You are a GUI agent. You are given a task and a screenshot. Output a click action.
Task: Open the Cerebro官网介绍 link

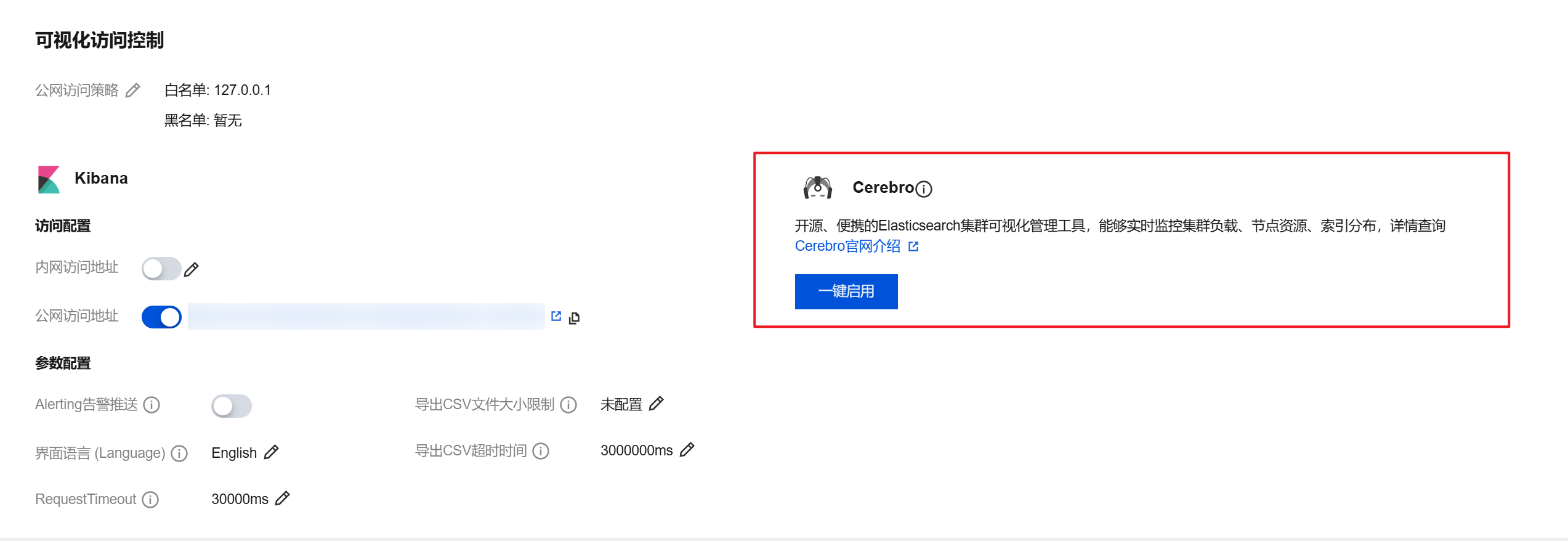pos(847,246)
